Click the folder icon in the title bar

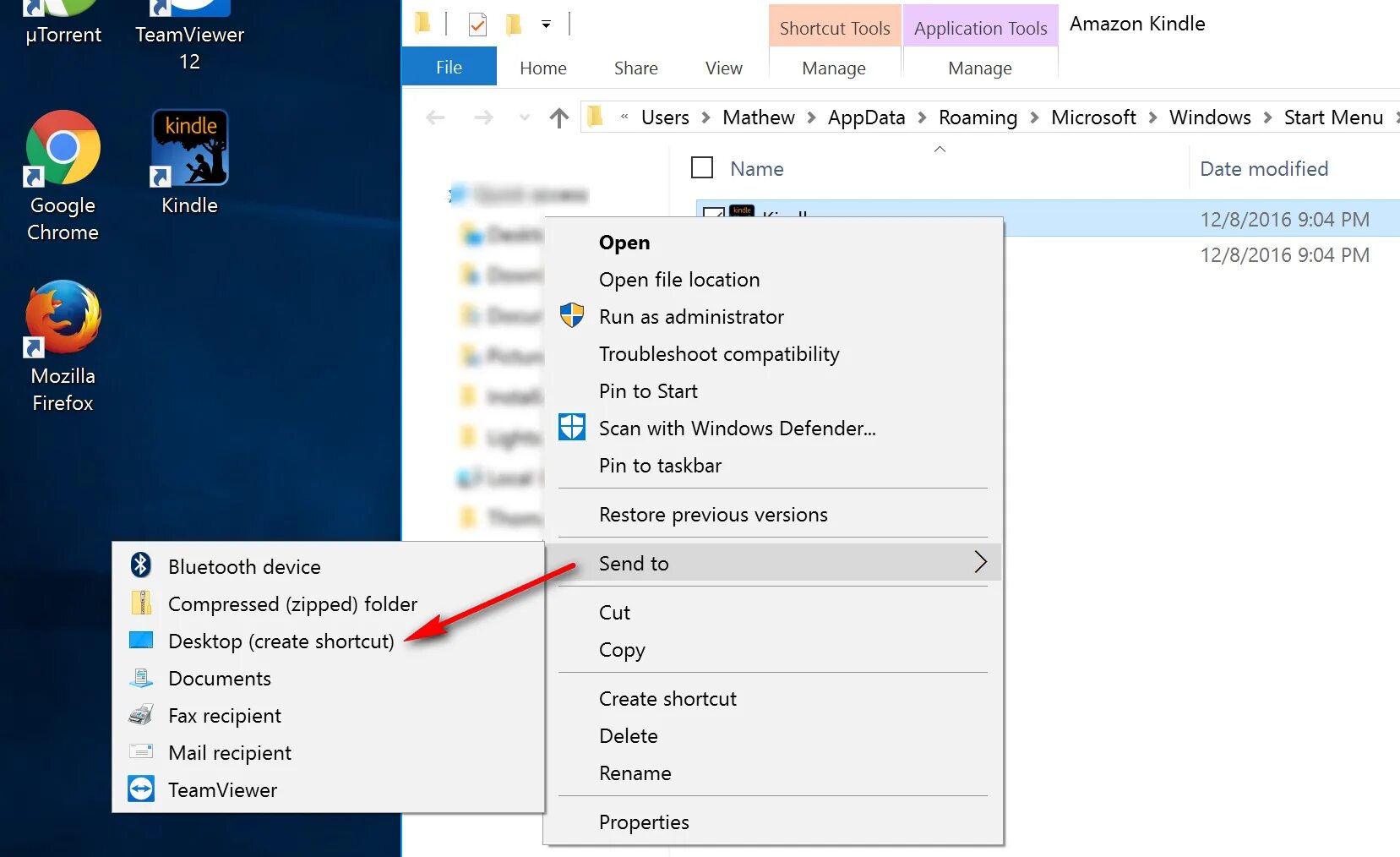(x=423, y=23)
